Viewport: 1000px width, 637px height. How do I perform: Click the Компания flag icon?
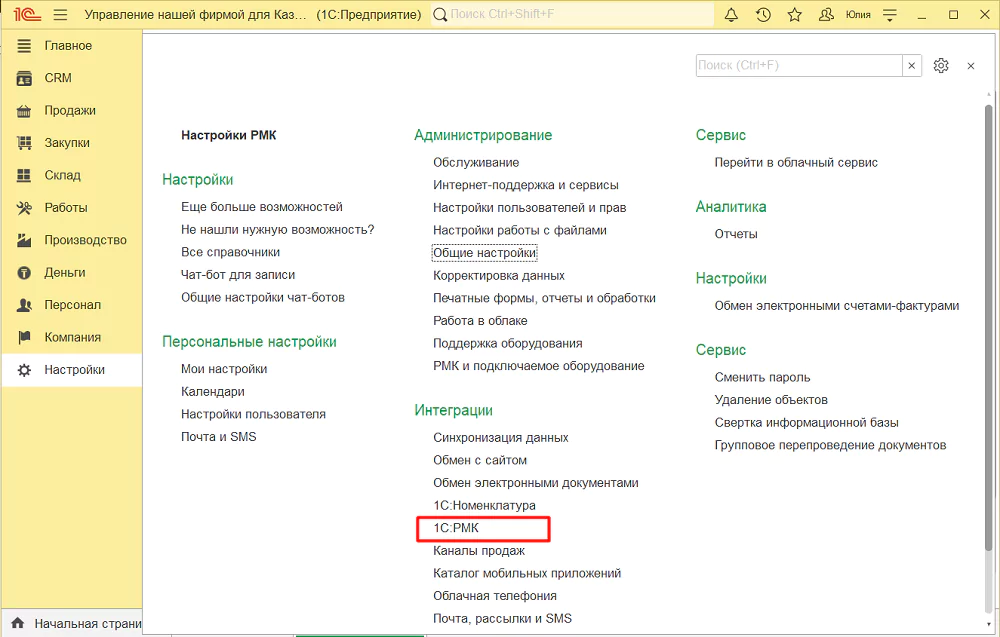[24, 337]
